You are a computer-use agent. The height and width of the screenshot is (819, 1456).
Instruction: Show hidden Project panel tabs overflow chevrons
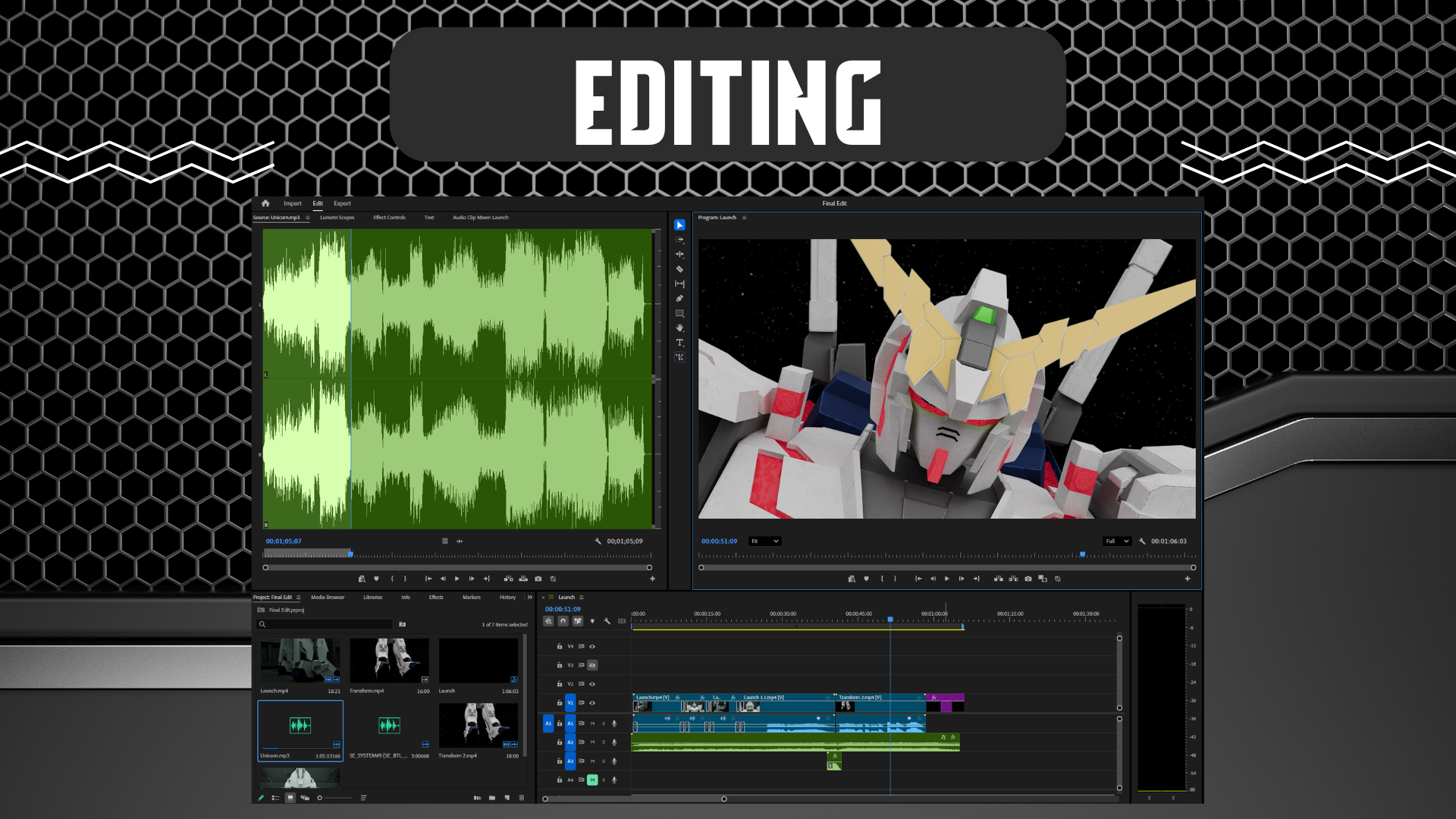529,598
